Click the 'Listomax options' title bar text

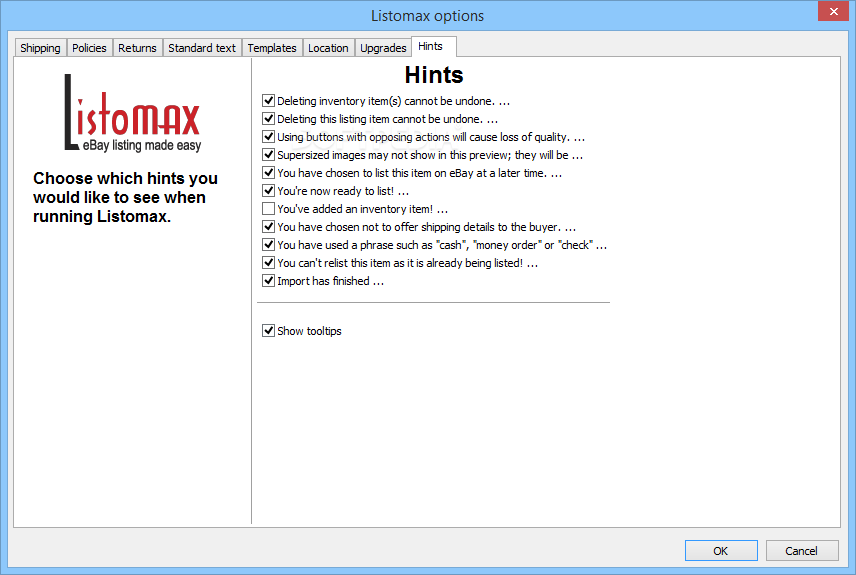[x=427, y=16]
